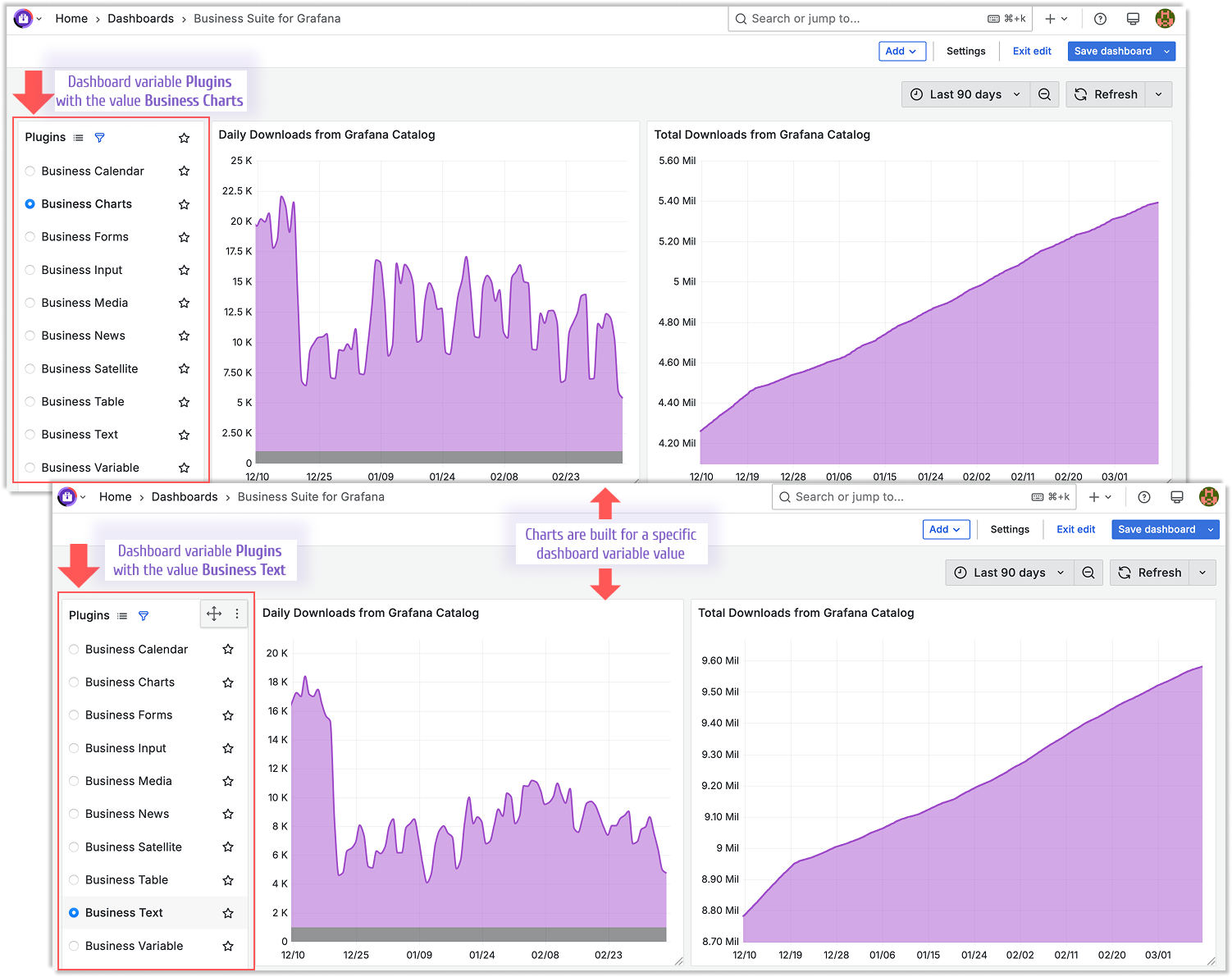The image size is (1232, 977).
Task: Focus search field in top dashboard
Action: [x=879, y=19]
